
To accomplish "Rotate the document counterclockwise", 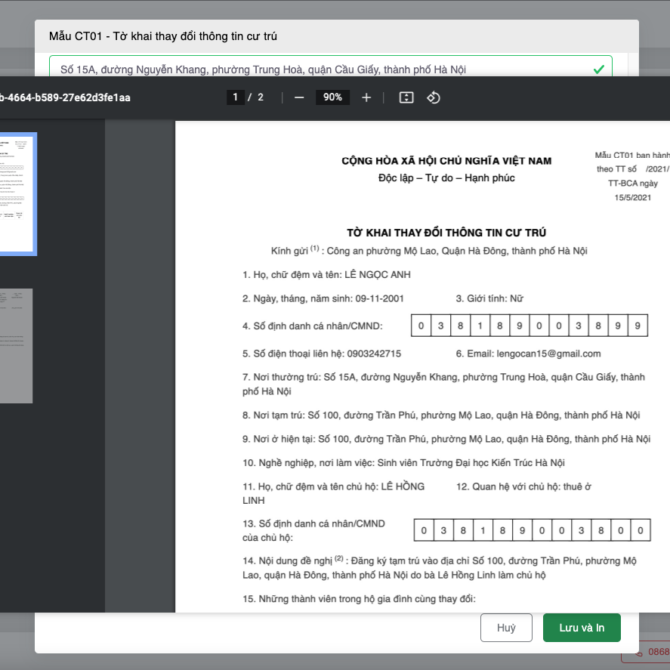I will (434, 98).
